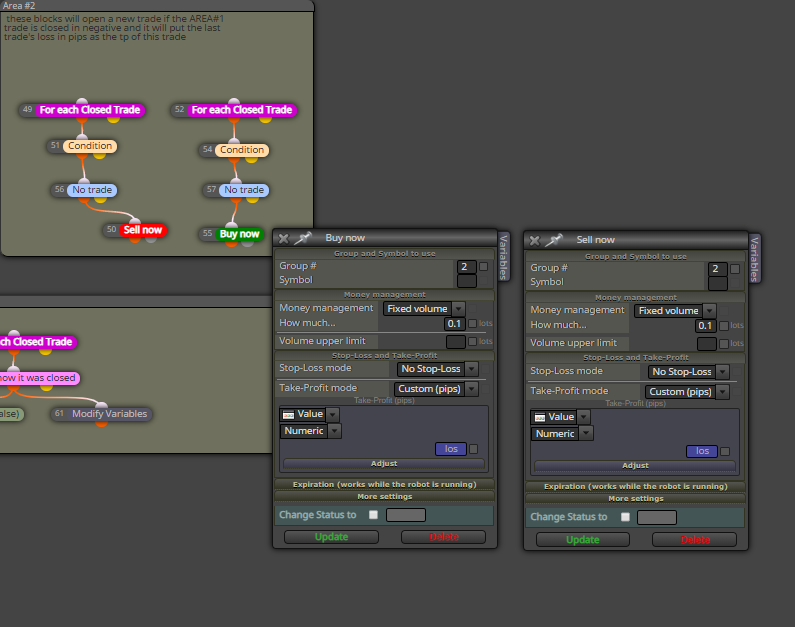This screenshot has height=627, width=795.
Task: Open Numeric dropdown in Buy now panel
Action: point(310,431)
